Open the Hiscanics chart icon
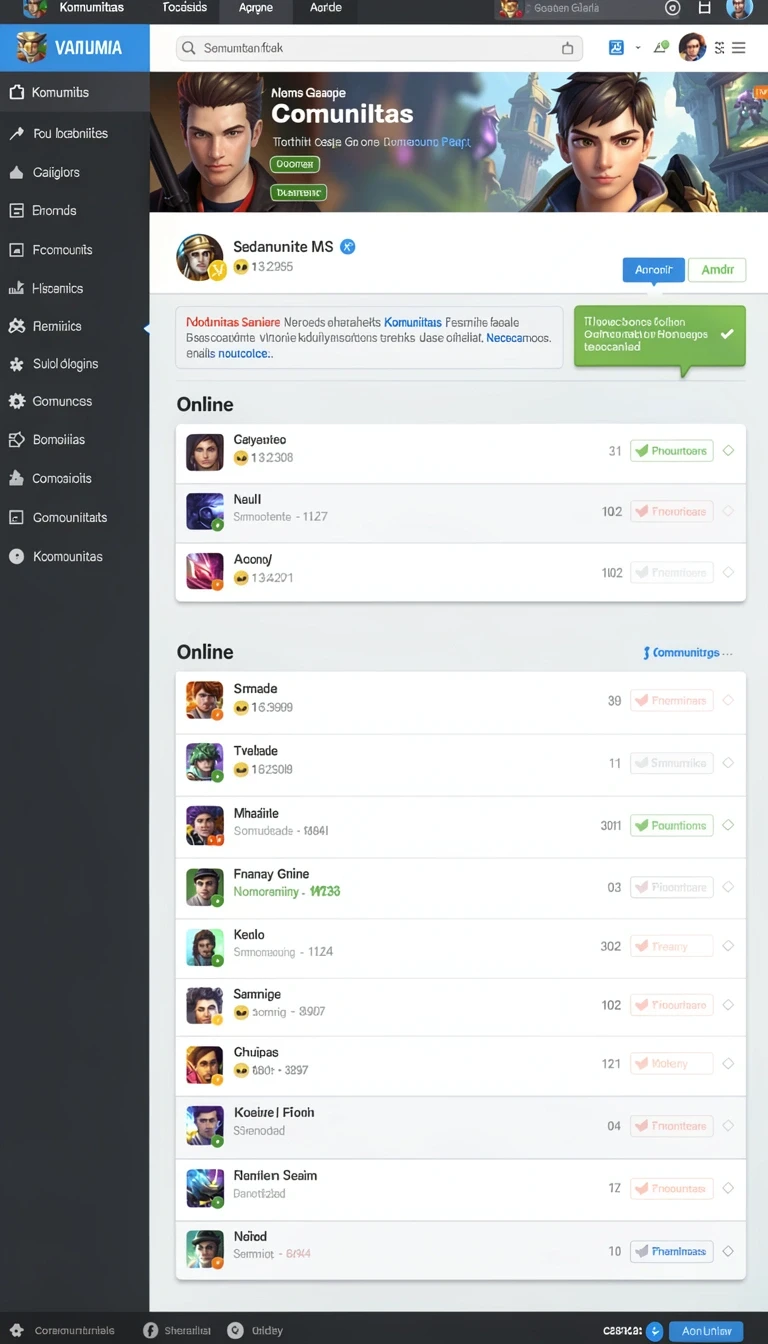 [x=16, y=288]
